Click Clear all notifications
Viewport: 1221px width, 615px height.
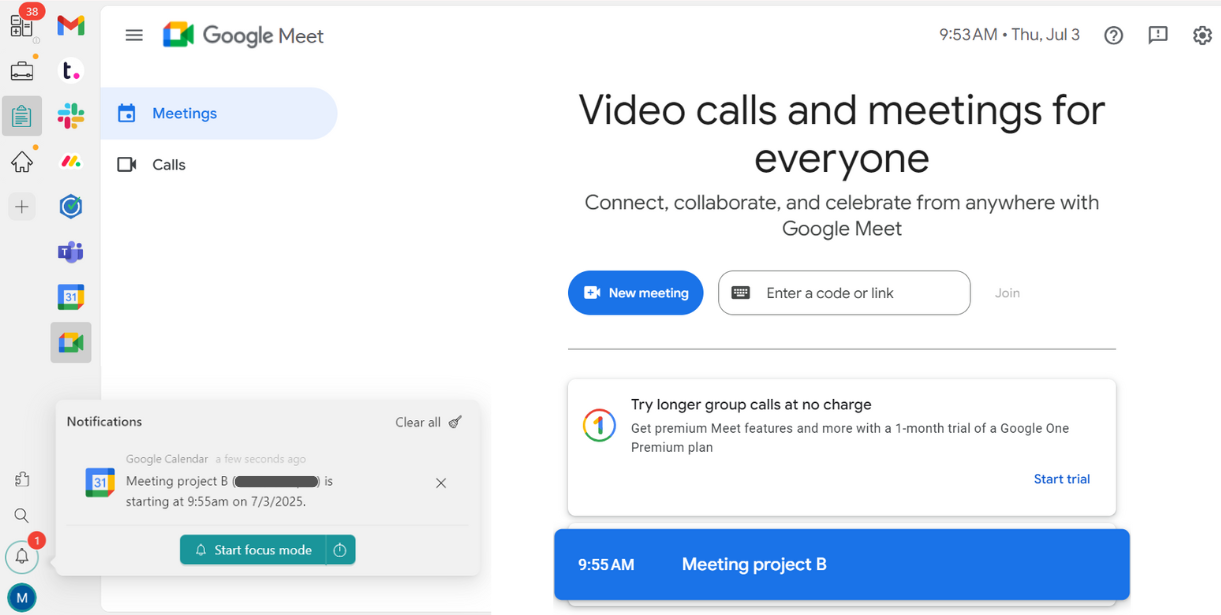point(429,422)
